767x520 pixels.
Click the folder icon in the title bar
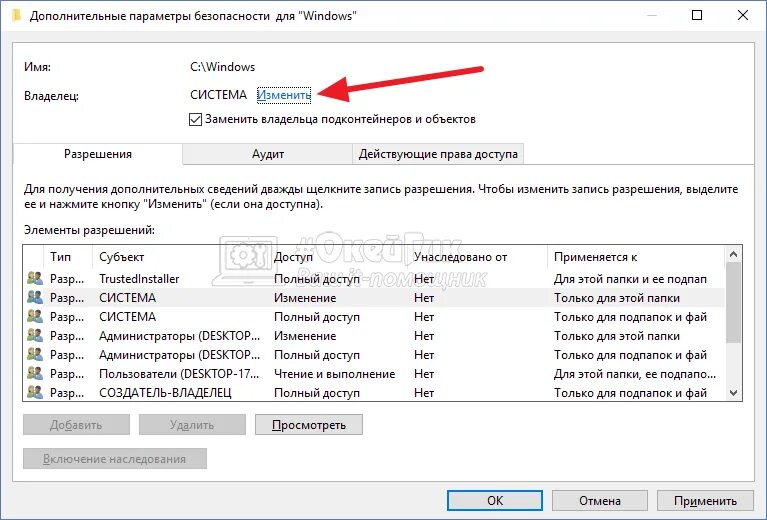[x=16, y=16]
